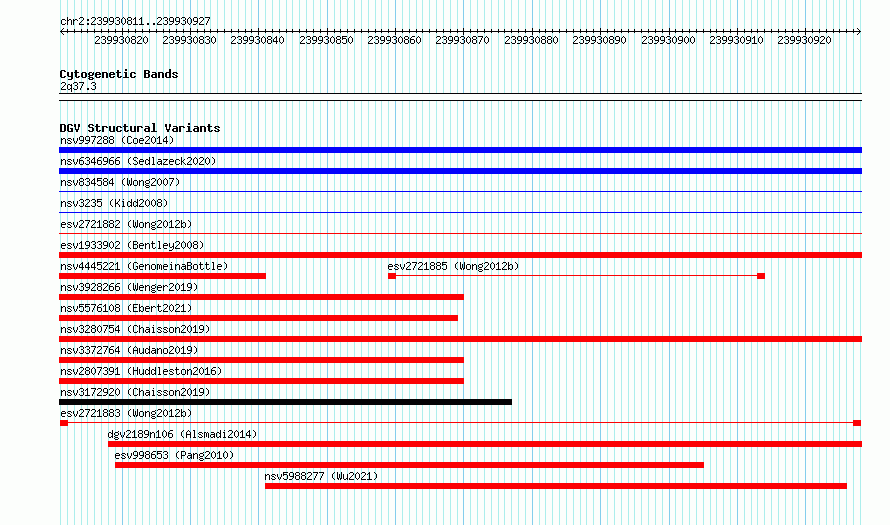The image size is (890, 525).
Task: Click ruler position 239930920
Action: (x=804, y=40)
